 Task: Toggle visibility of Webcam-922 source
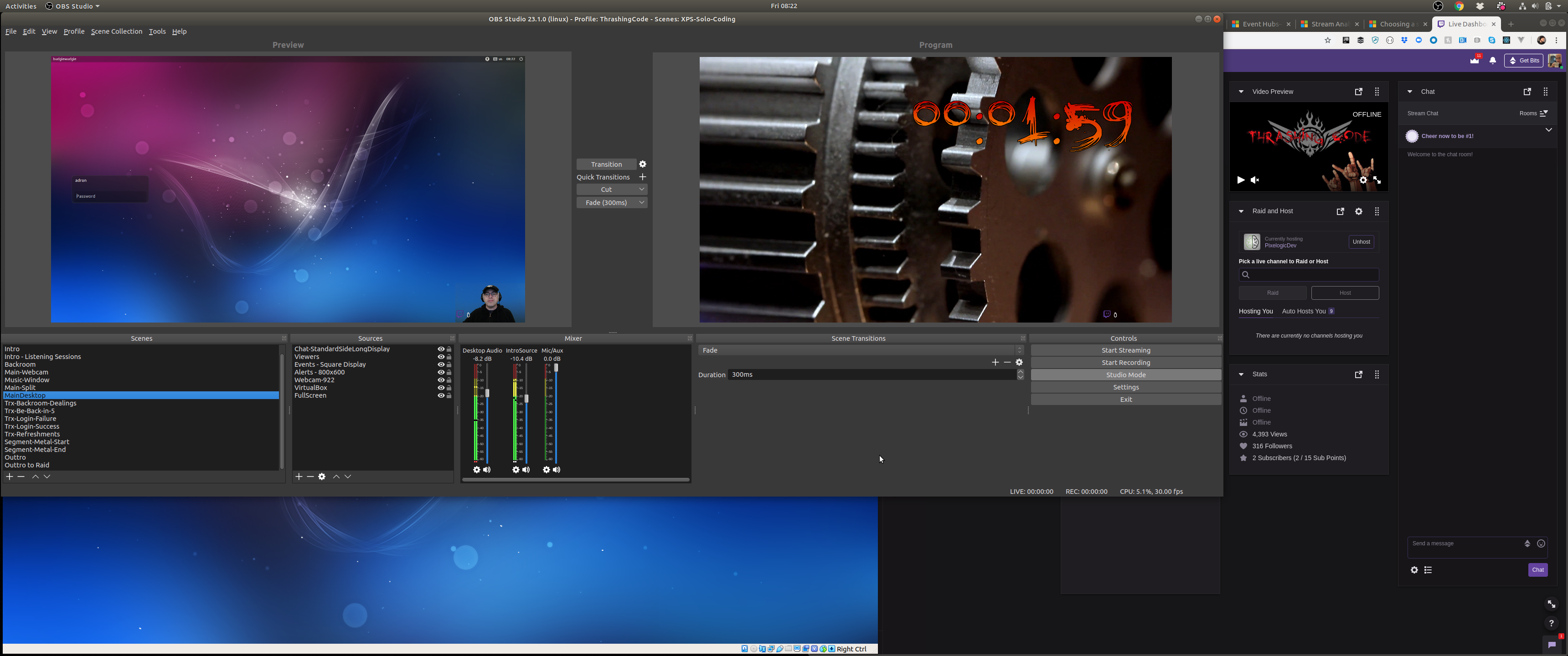coord(441,380)
